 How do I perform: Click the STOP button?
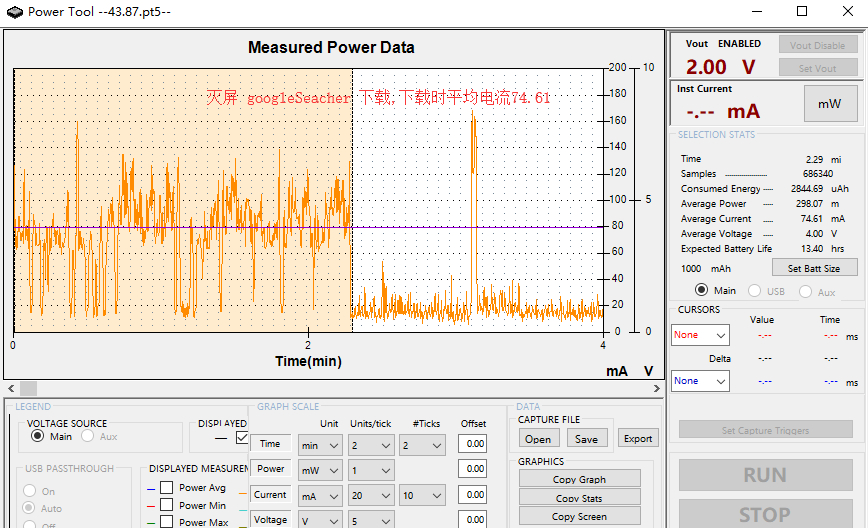[766, 514]
